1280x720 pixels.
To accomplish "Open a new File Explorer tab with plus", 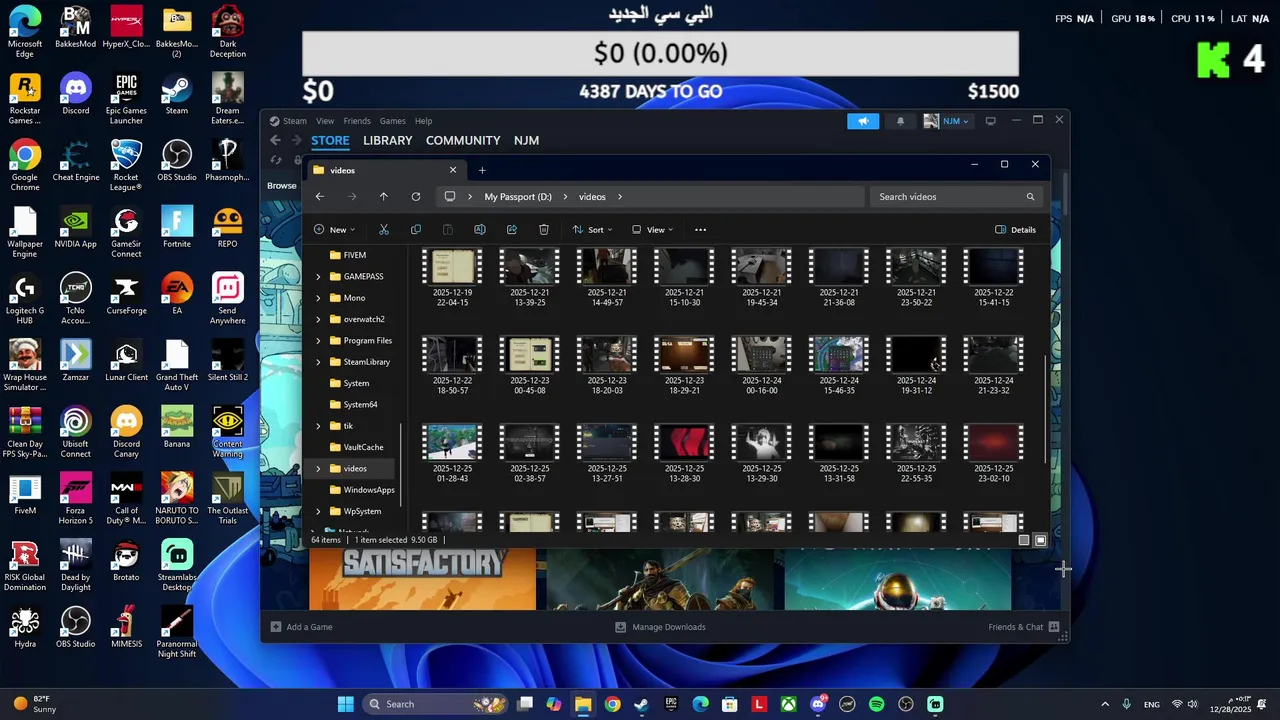I will pos(481,170).
